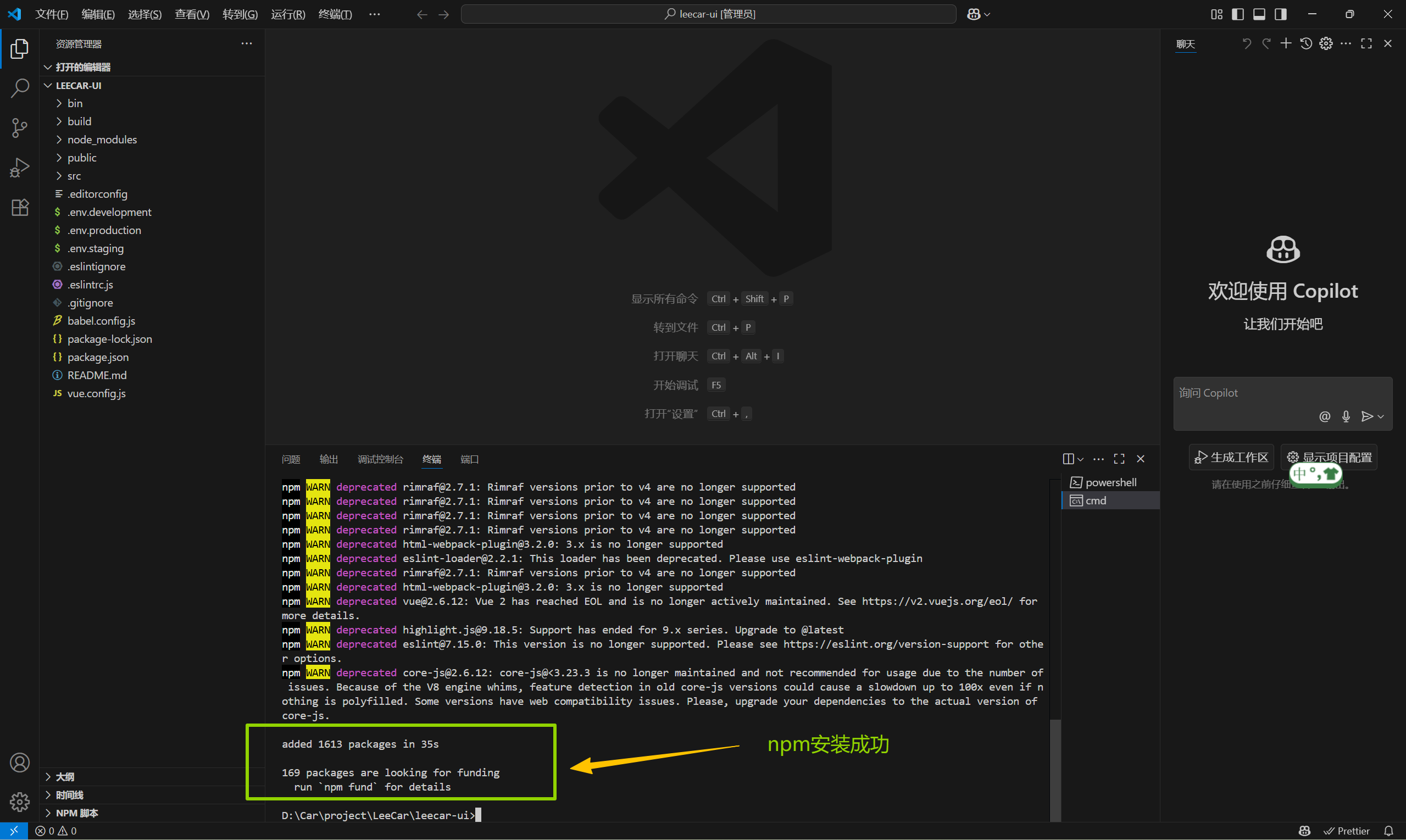Toggle the bottom panel layout button
Viewport: 1406px width, 840px height.
1259,14
